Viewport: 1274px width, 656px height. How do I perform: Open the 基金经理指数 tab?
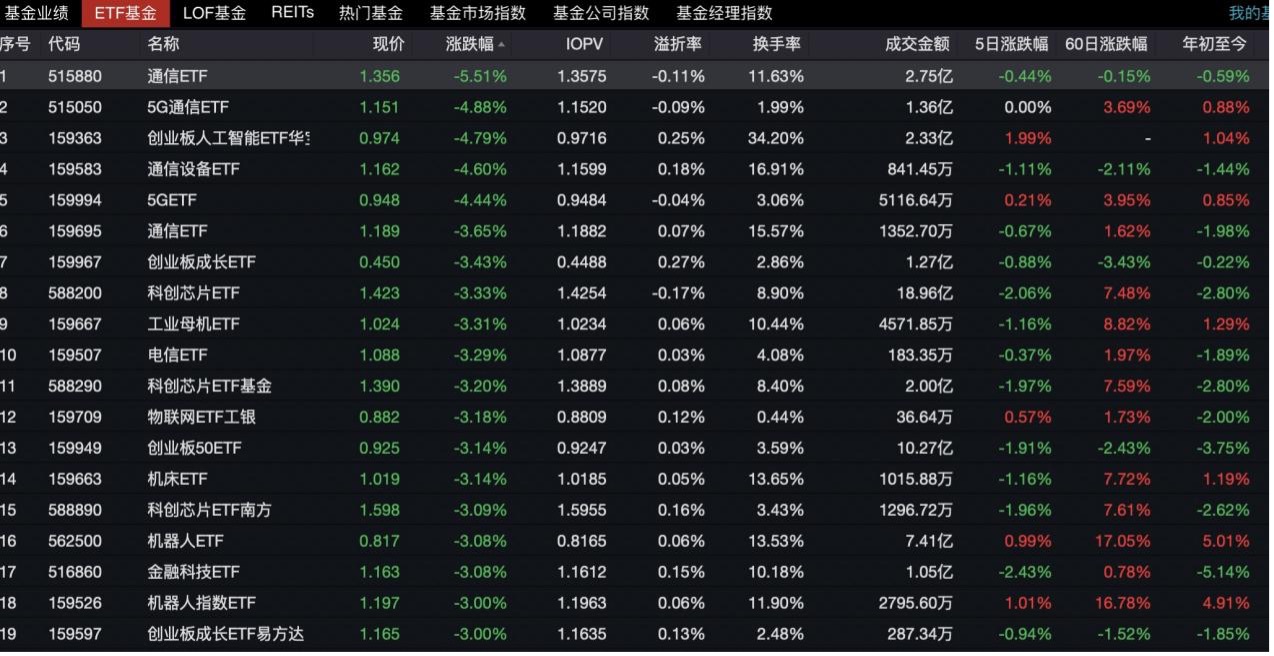pos(724,13)
